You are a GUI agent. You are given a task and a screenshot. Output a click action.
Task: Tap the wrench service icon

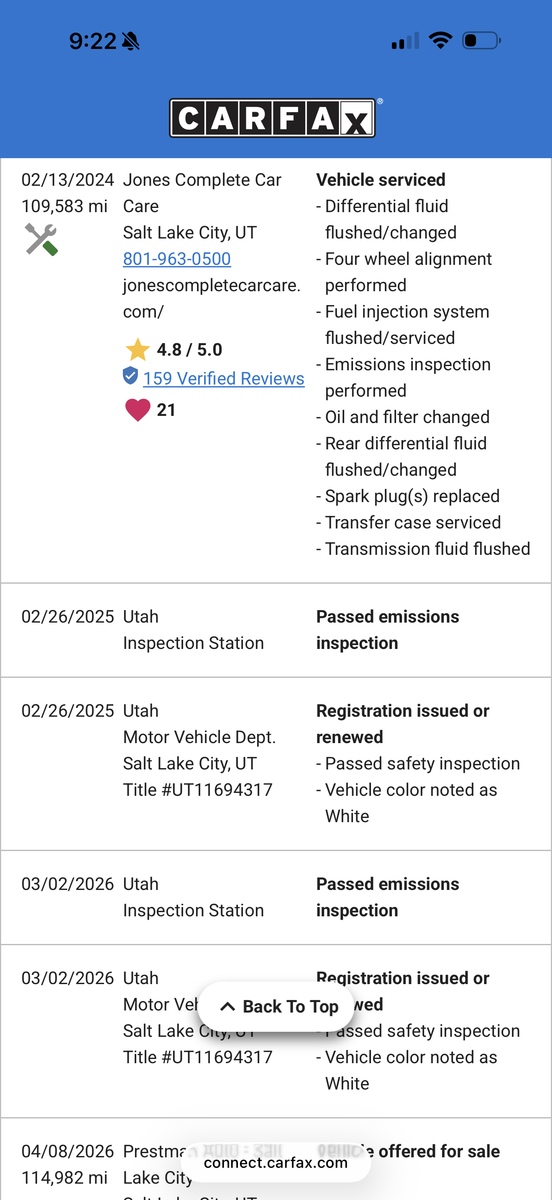(41, 239)
